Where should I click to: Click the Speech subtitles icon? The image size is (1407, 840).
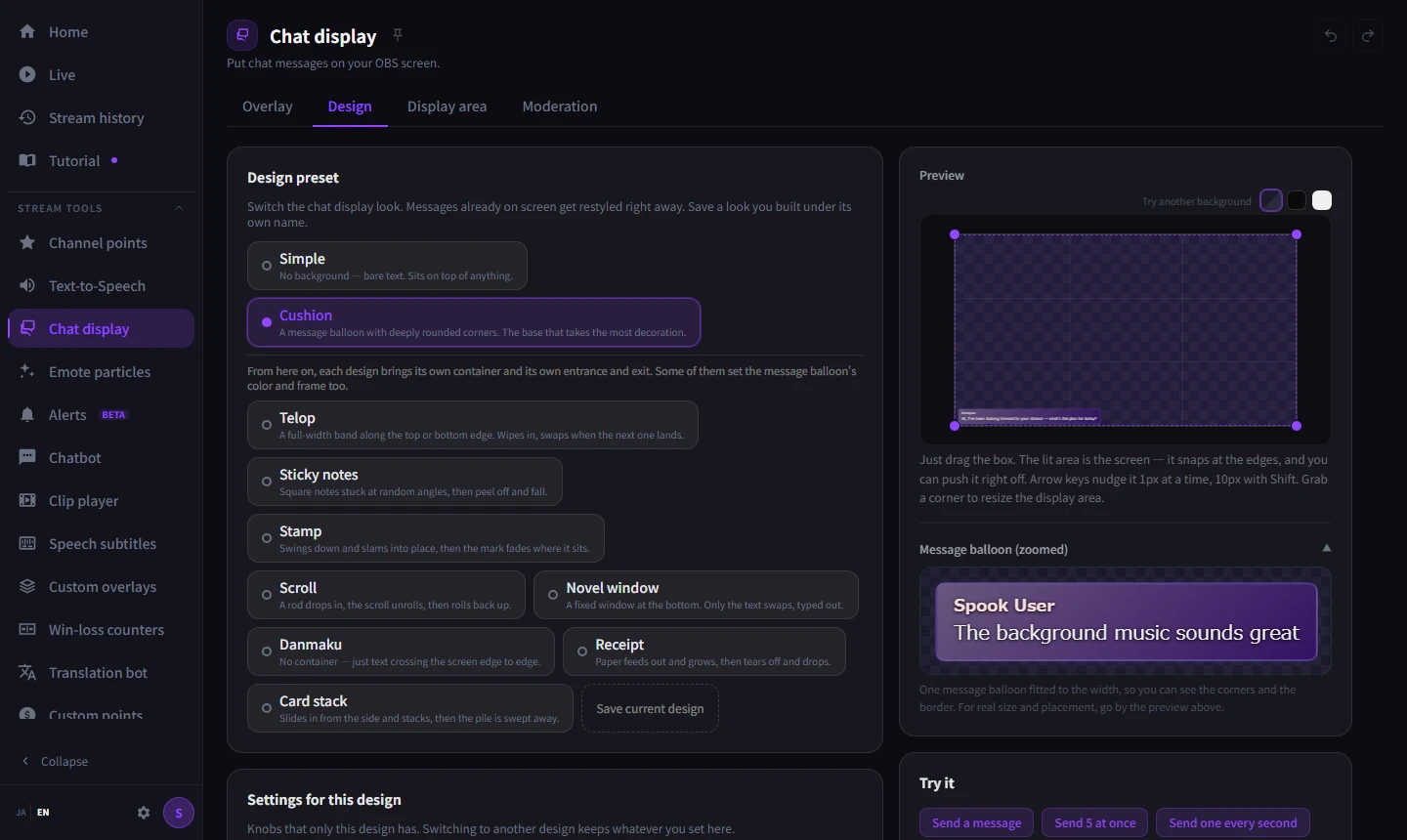pos(27,543)
